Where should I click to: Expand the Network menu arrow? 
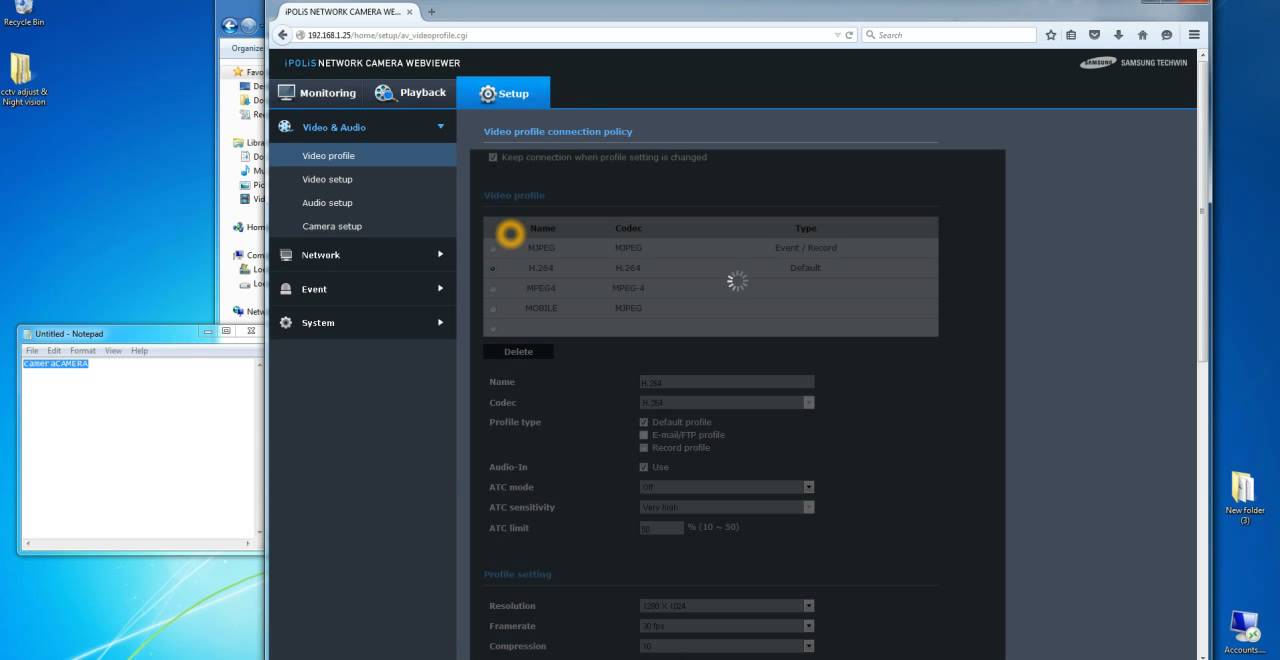coord(440,254)
